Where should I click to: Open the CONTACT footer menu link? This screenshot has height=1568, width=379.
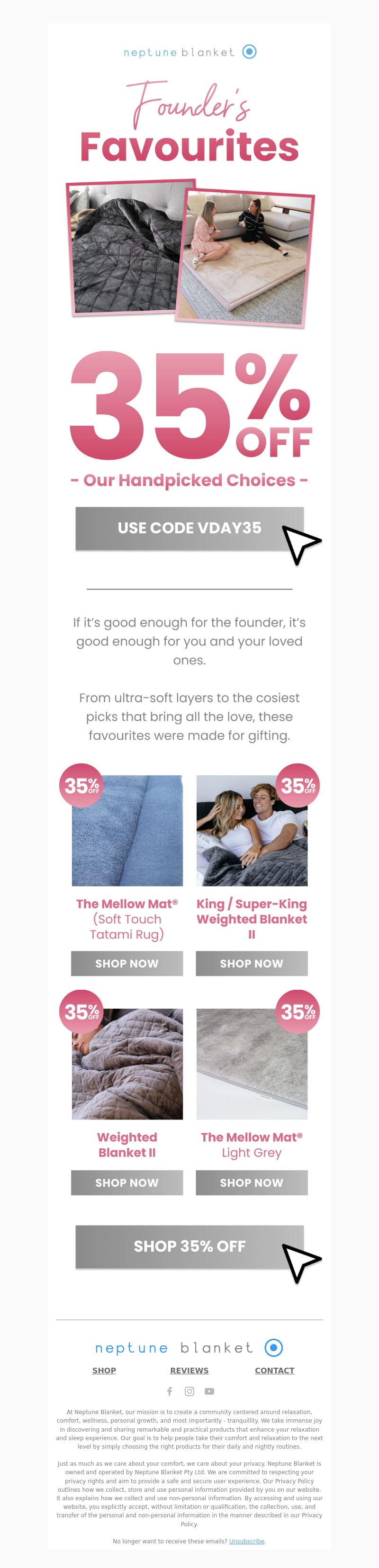point(275,1370)
